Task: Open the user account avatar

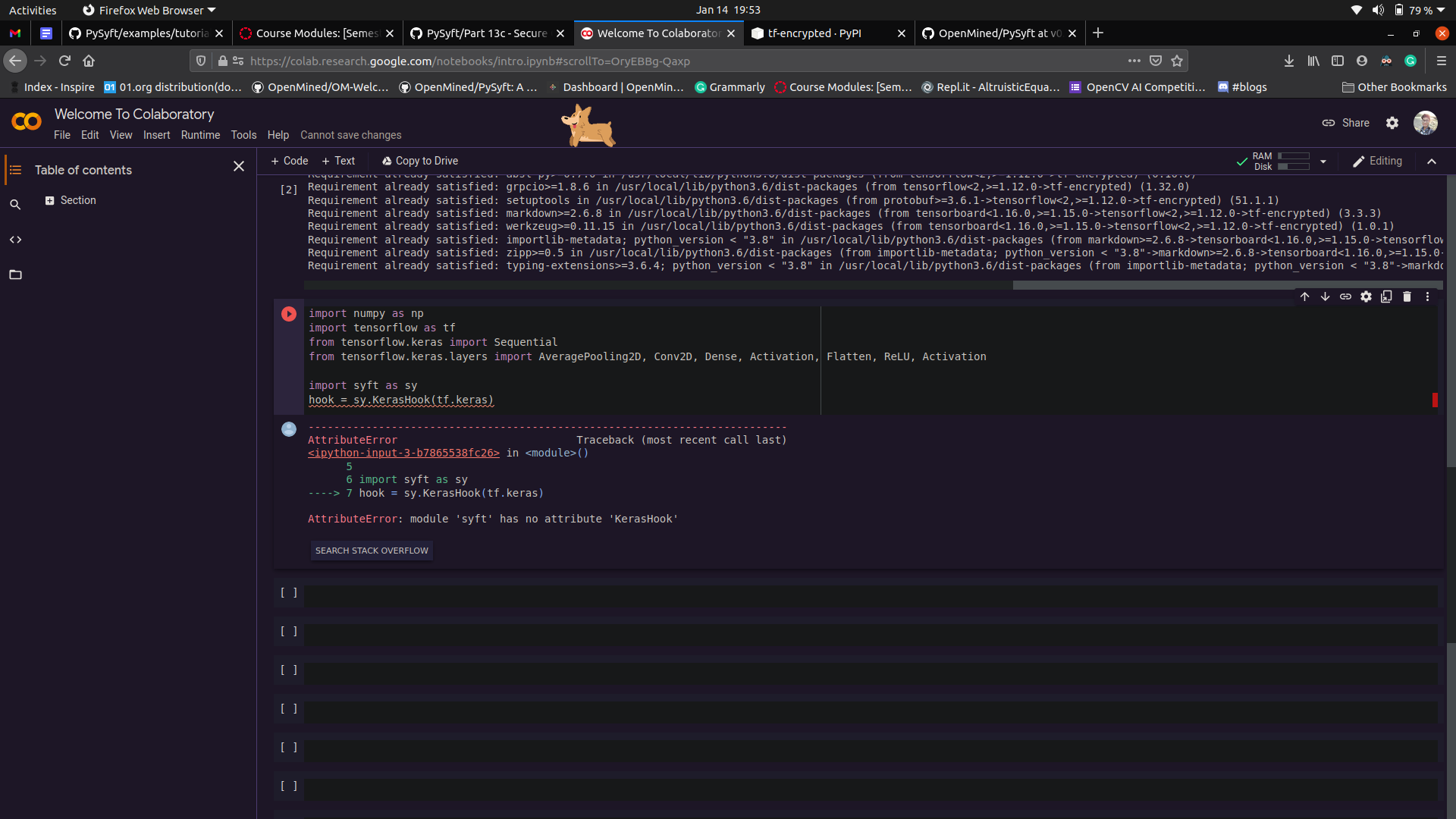Action: pyautogui.click(x=1426, y=123)
